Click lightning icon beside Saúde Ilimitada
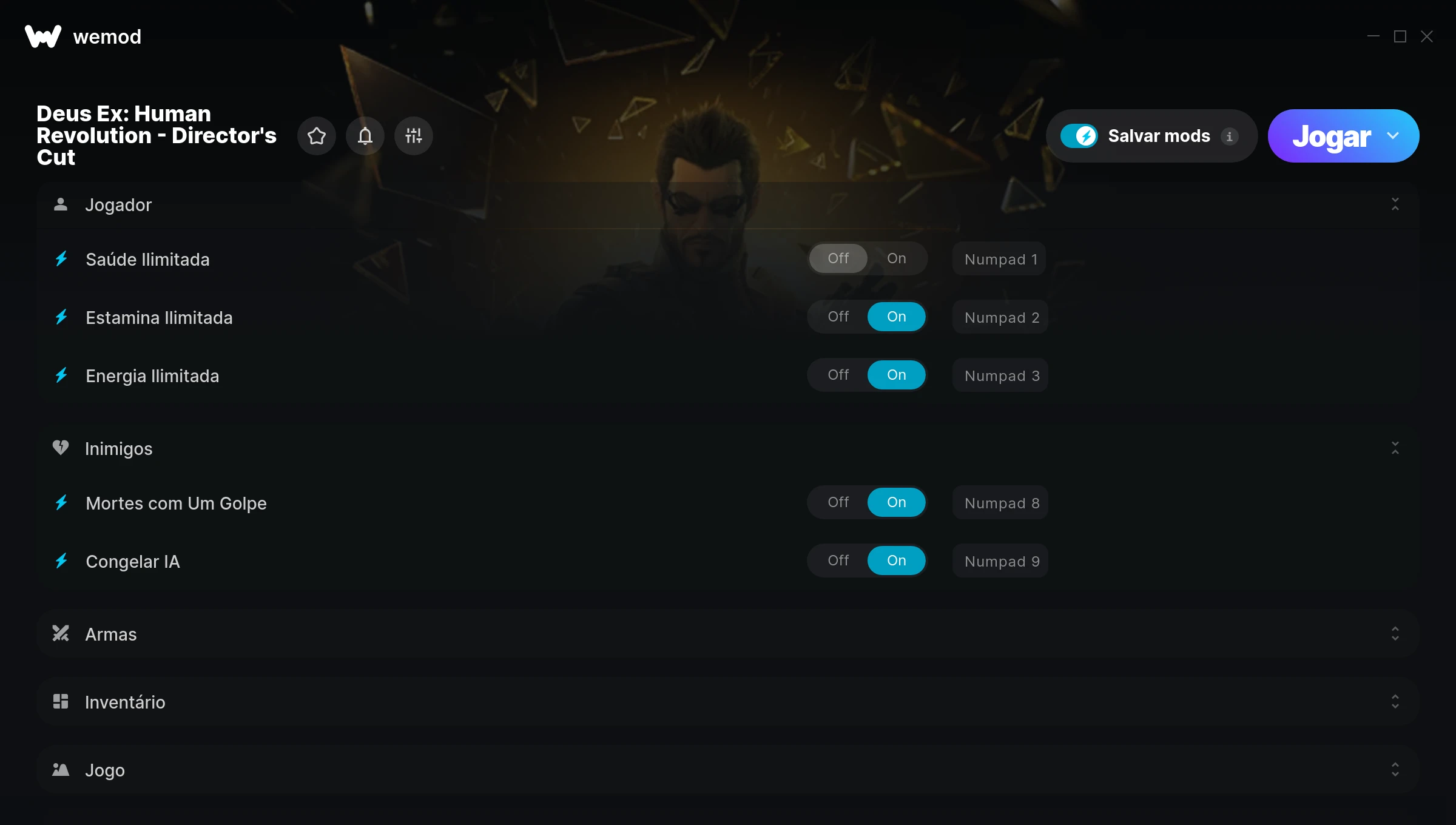Screen dimensions: 1456x825 point(61,259)
